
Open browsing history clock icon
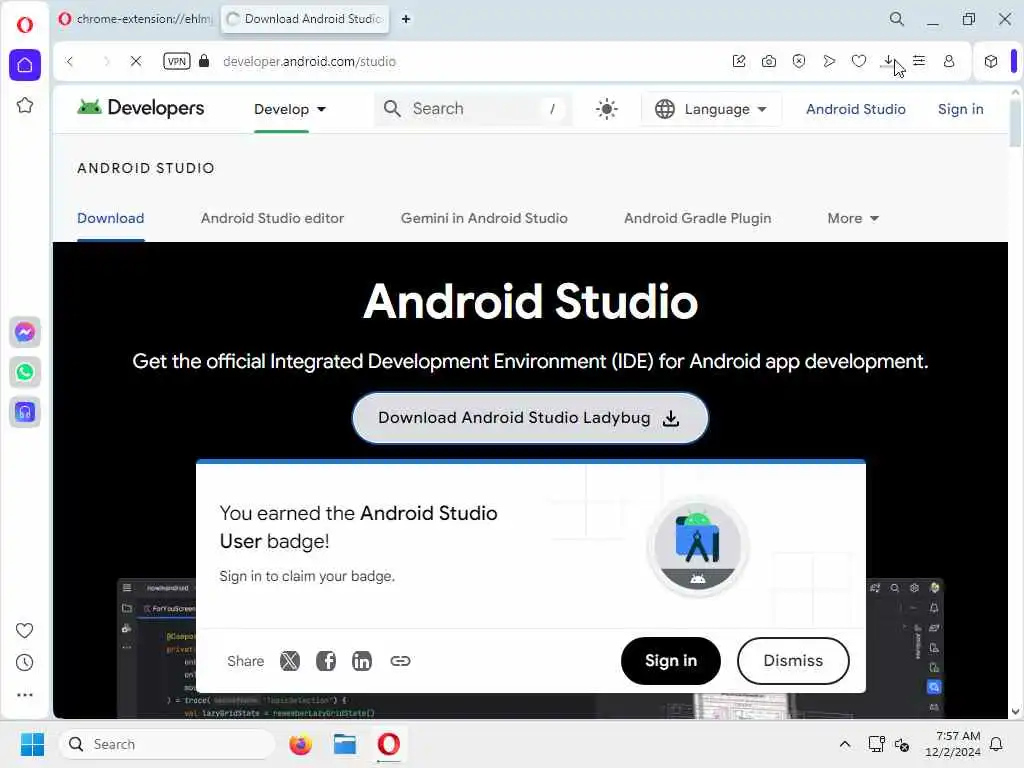tap(24, 662)
